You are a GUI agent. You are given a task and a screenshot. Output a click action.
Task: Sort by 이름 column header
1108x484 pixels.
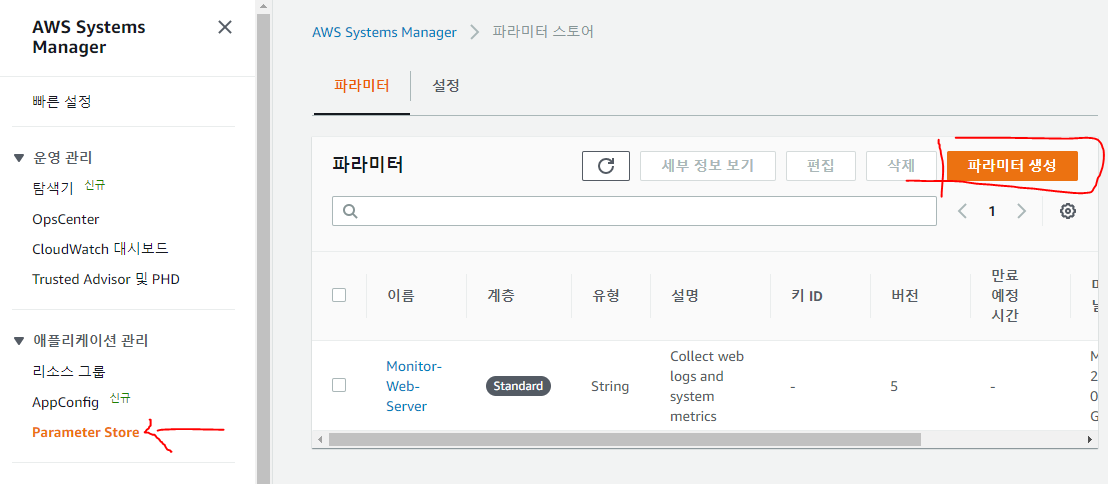(401, 295)
